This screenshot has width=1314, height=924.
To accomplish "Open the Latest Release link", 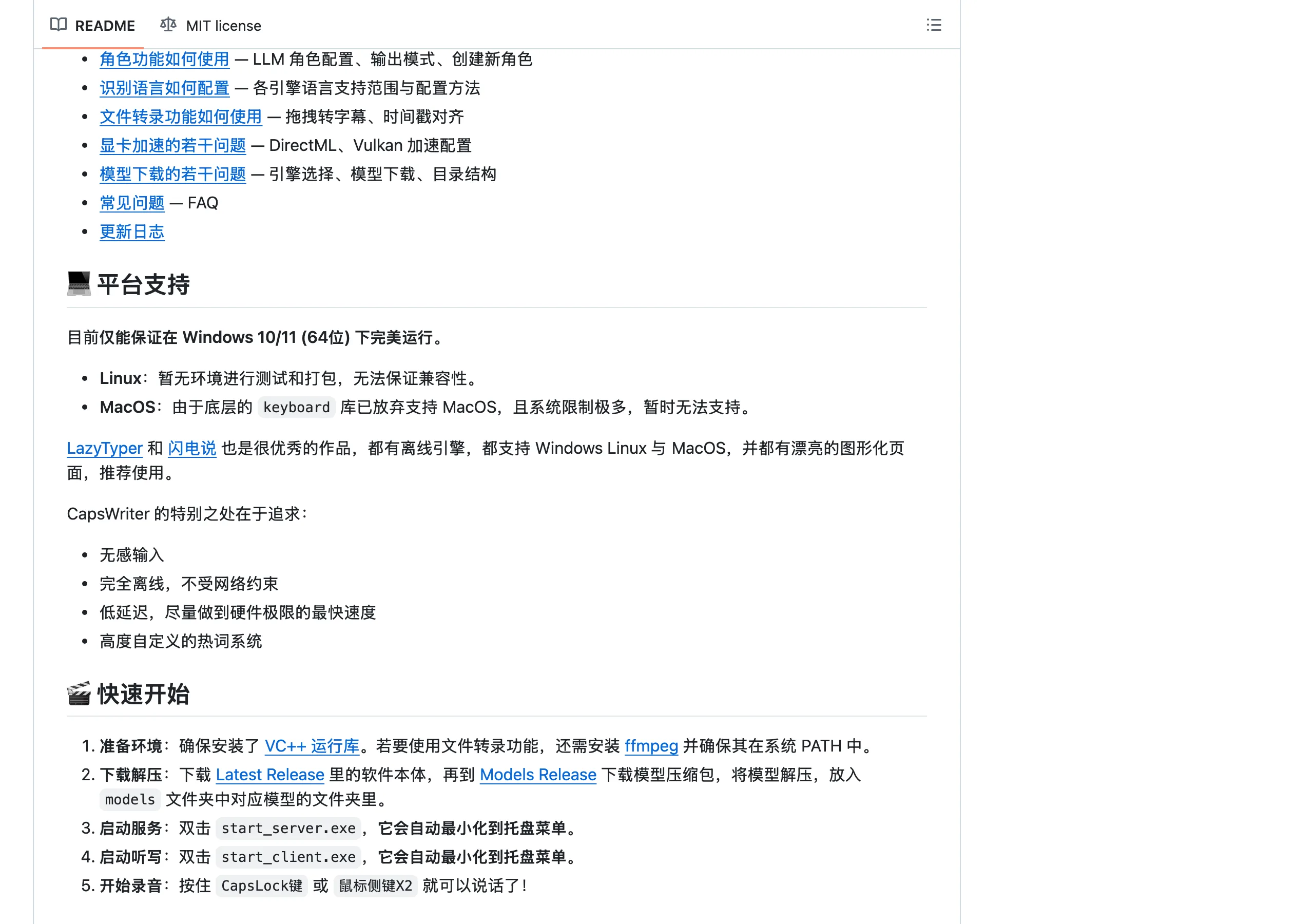I will [270, 775].
